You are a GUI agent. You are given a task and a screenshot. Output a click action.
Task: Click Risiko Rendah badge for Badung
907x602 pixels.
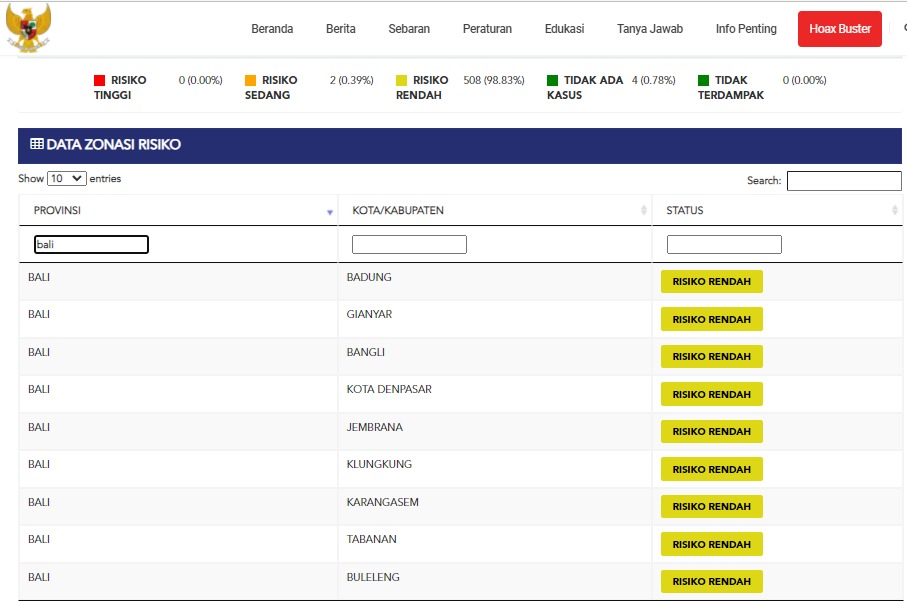click(x=711, y=282)
